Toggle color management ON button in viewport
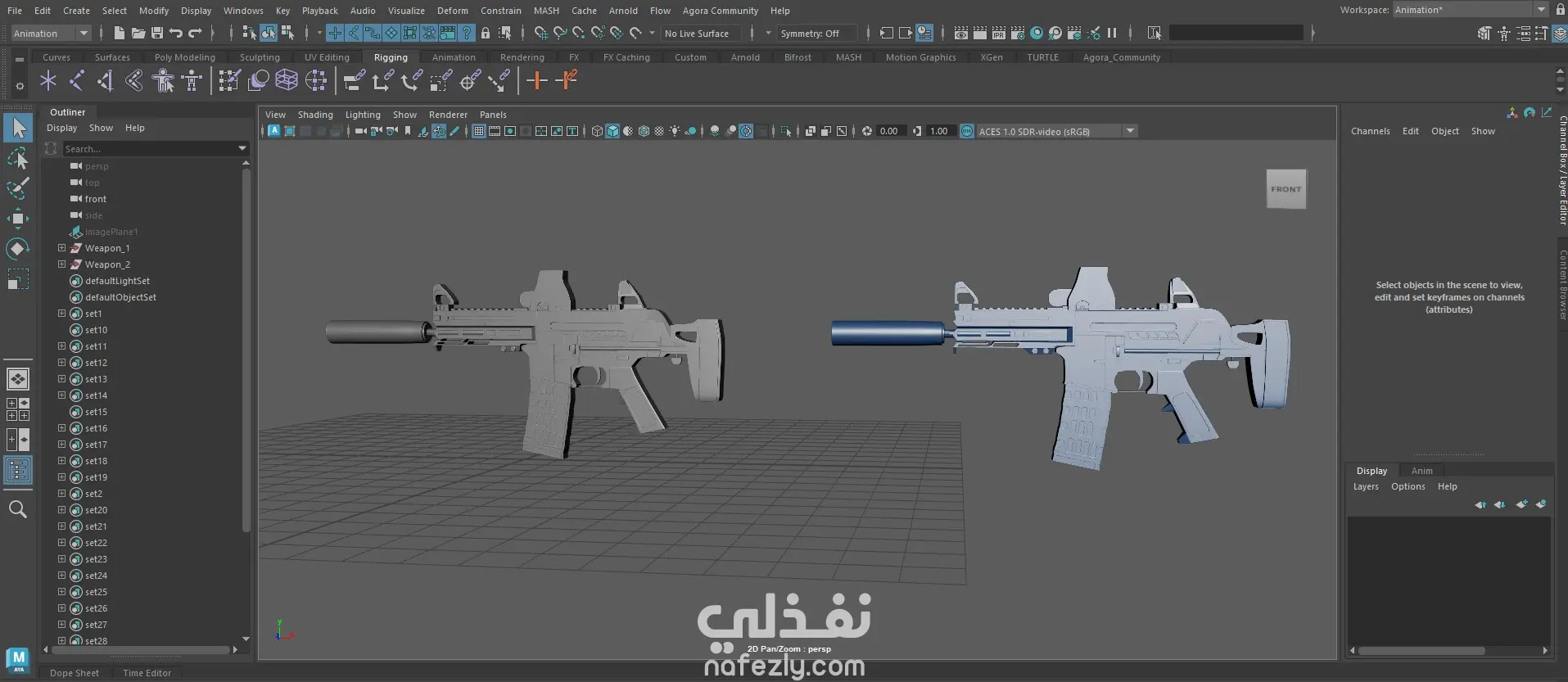Image resolution: width=1568 pixels, height=682 pixels. [967, 131]
